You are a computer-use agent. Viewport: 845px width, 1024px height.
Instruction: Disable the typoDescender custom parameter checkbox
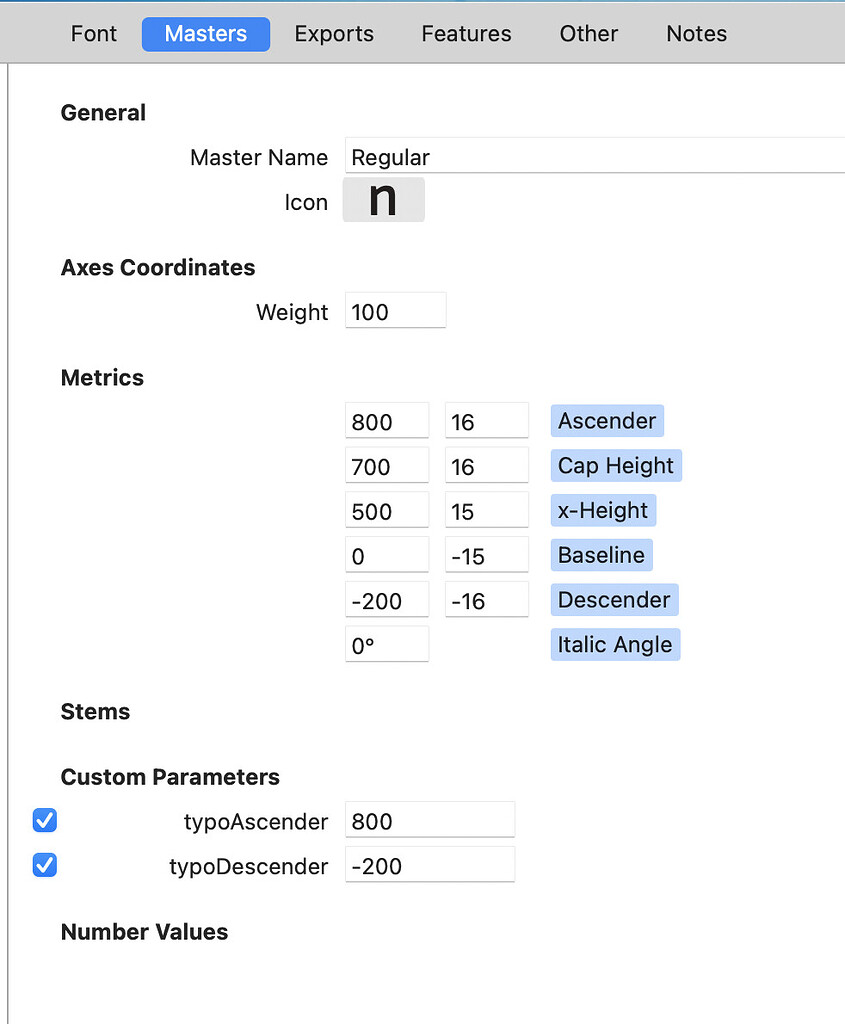[44, 865]
